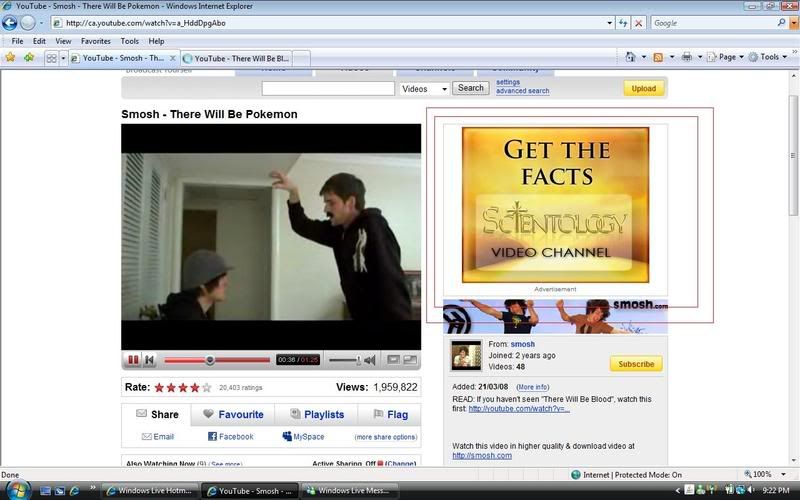Stop loading with the red X icon

pyautogui.click(x=638, y=23)
